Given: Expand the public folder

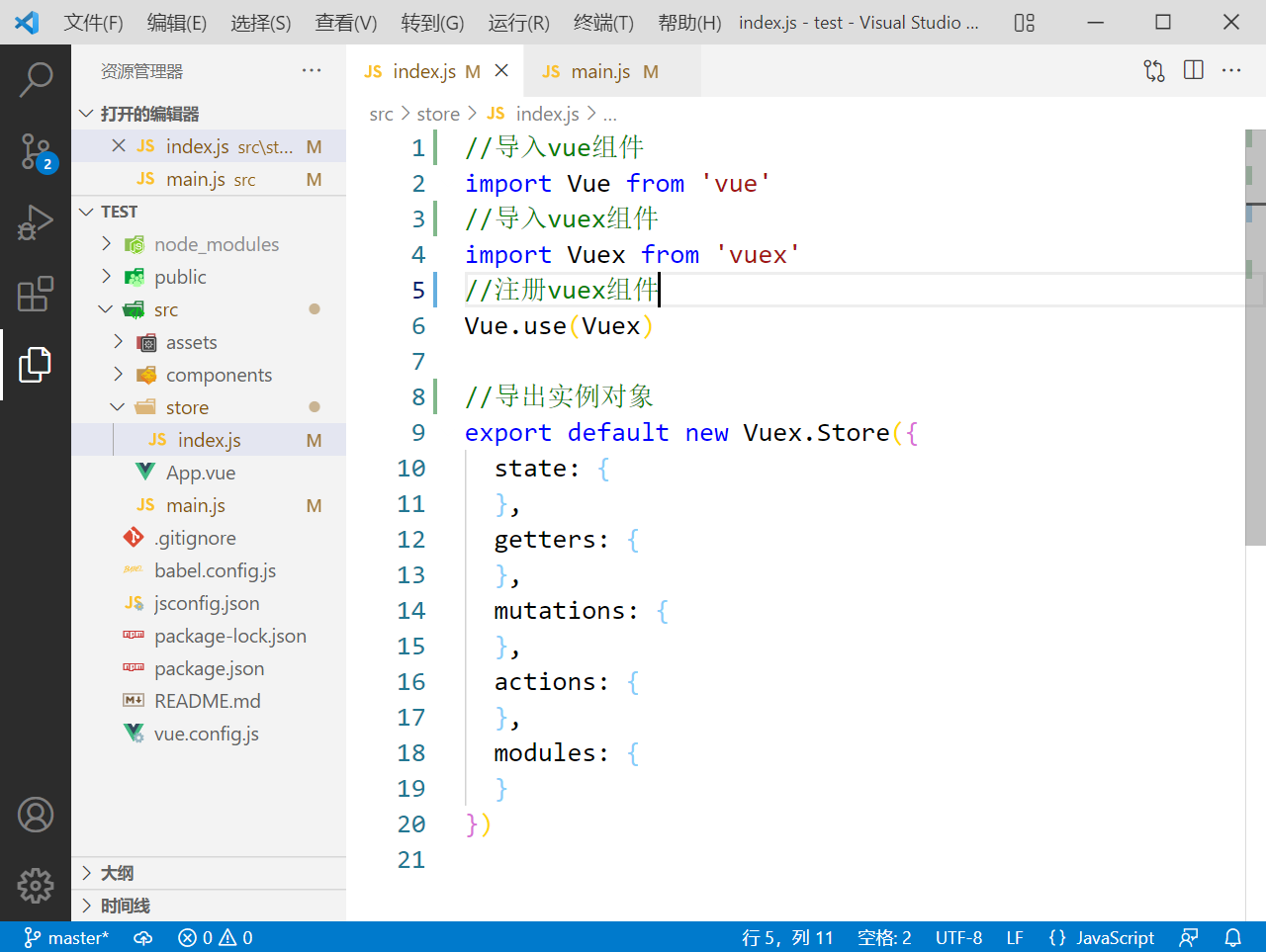Looking at the screenshot, I should (x=209, y=277).
